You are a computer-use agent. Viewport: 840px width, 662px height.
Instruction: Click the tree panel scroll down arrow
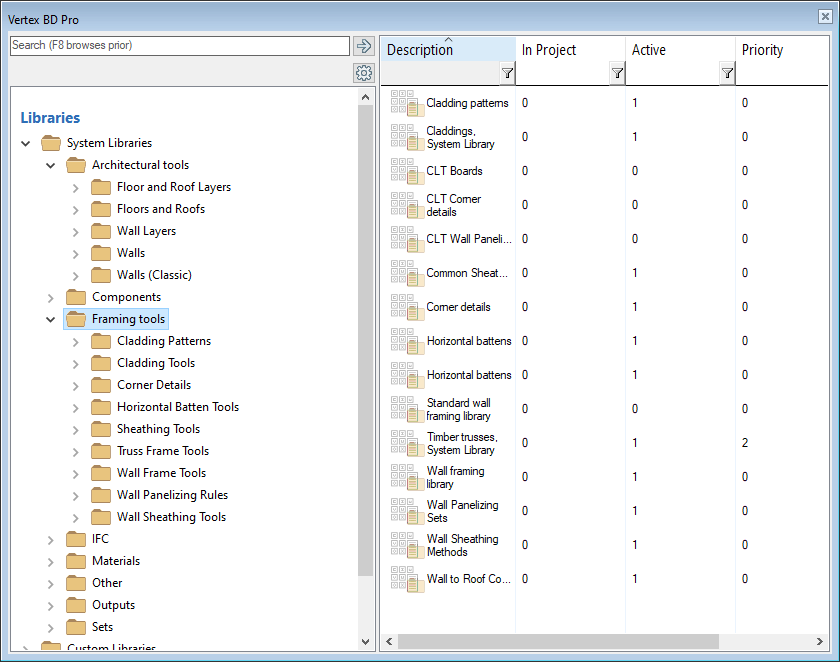366,641
